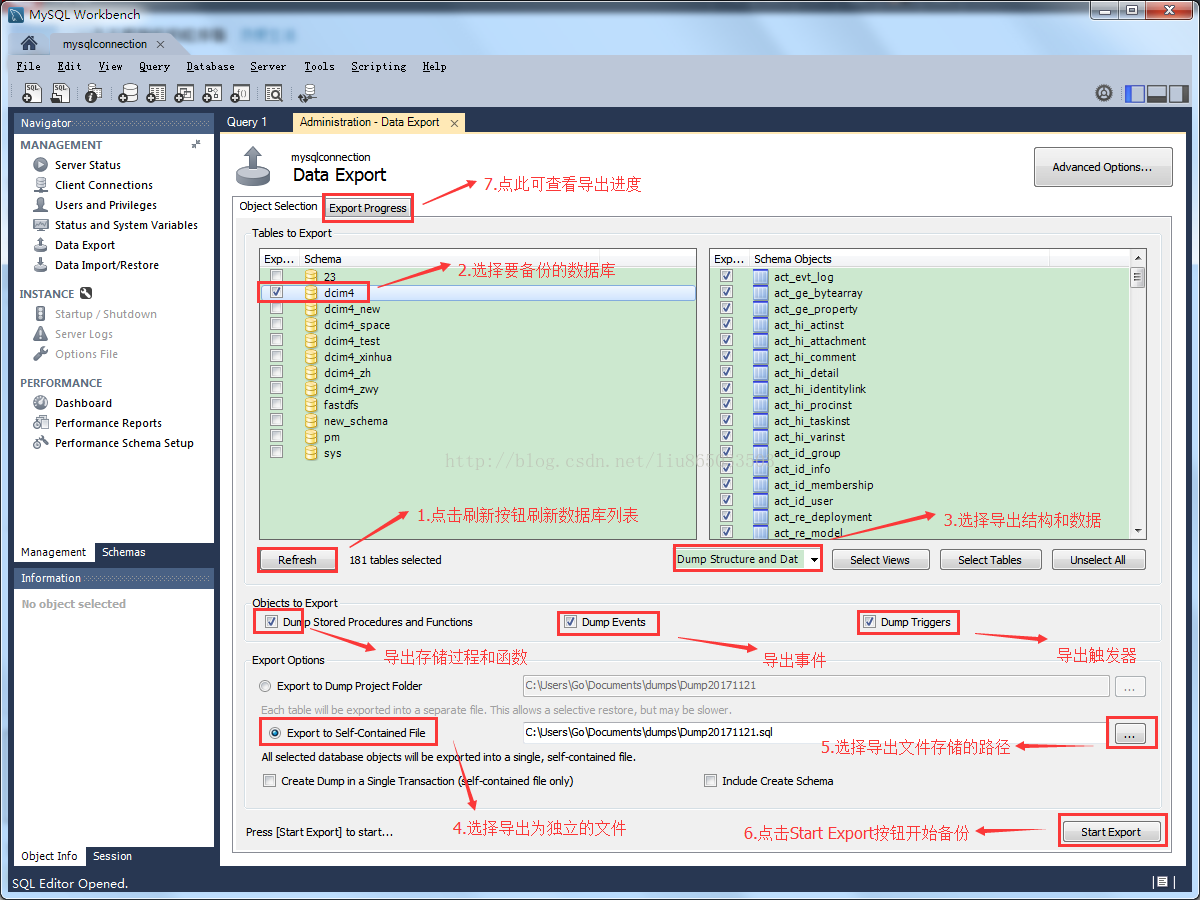Open Data Export in navigator
Image resolution: width=1200 pixels, height=900 pixels.
(85, 245)
